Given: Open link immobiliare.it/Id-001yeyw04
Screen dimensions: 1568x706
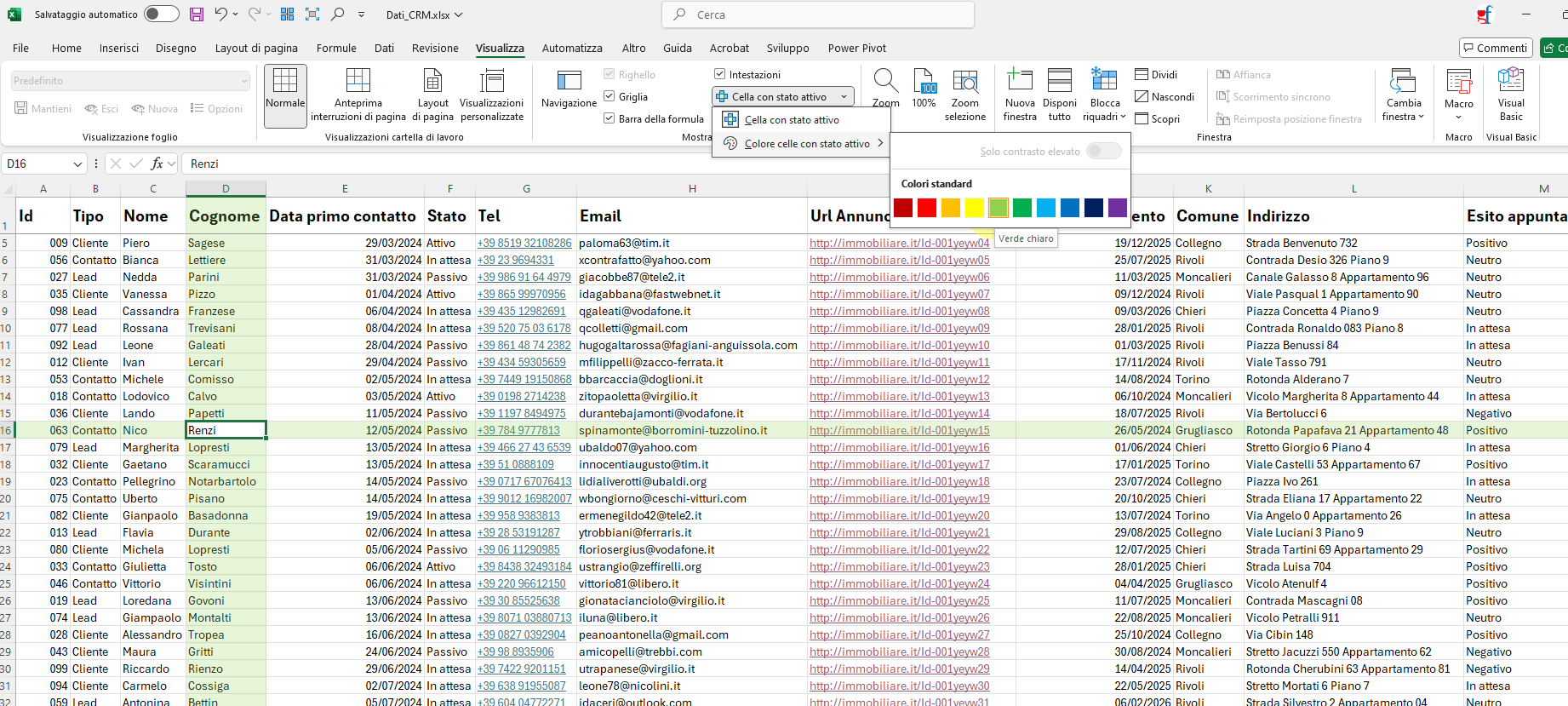Looking at the screenshot, I should 900,243.
